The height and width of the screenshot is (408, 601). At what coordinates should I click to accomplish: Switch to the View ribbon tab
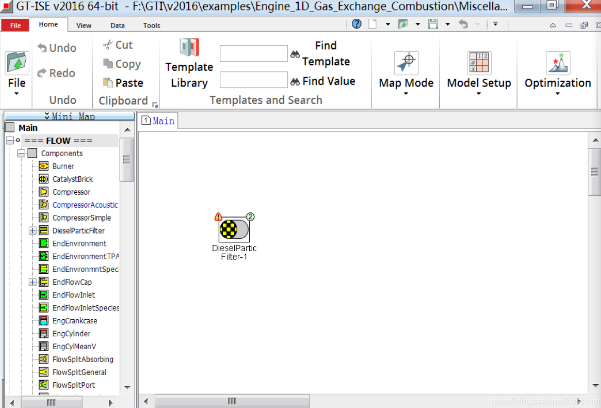(x=84, y=23)
